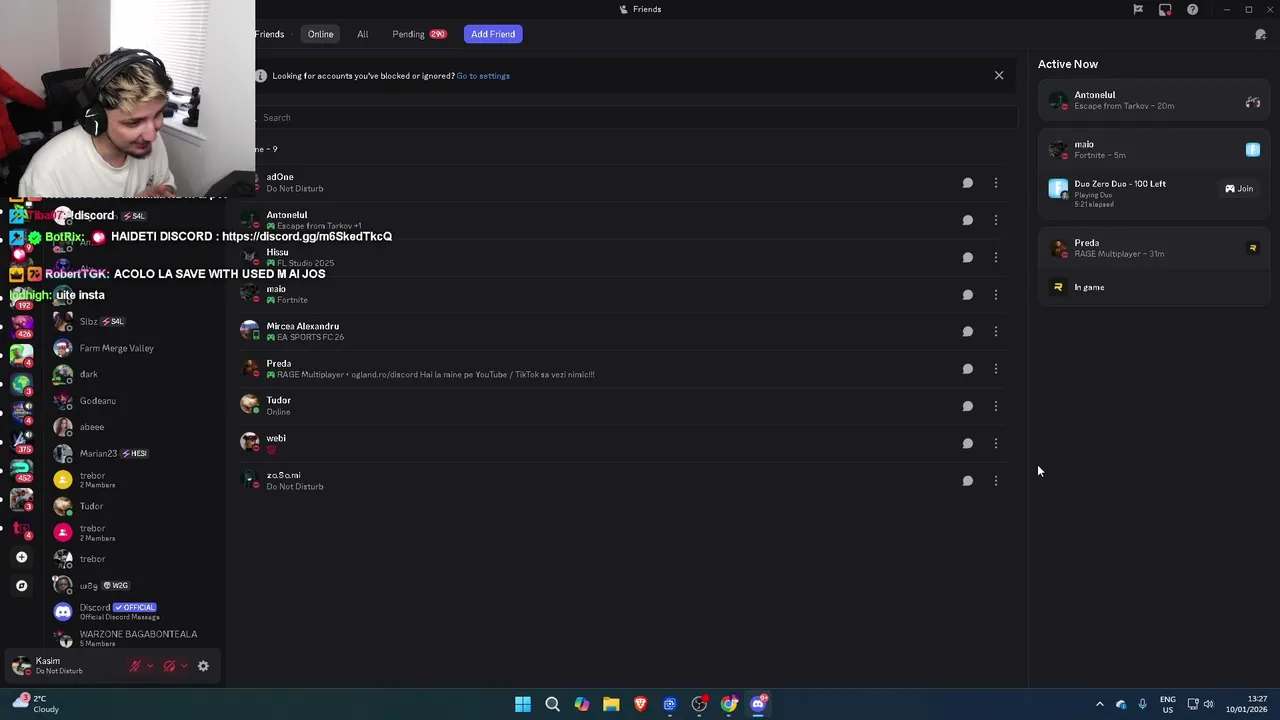Open Windows taskbar Search
This screenshot has height=720, width=1280.
click(x=552, y=704)
